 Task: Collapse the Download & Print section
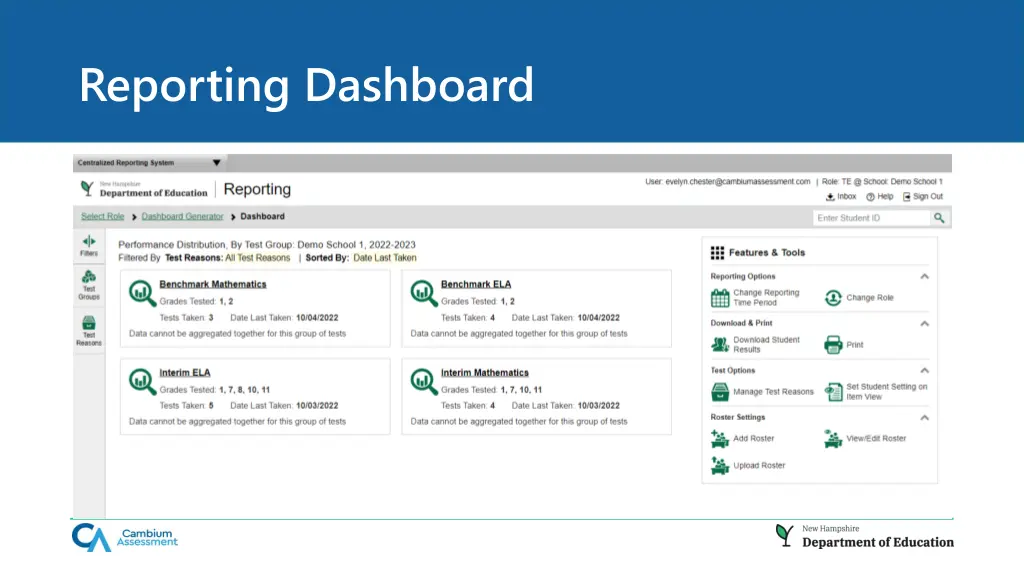[924, 323]
